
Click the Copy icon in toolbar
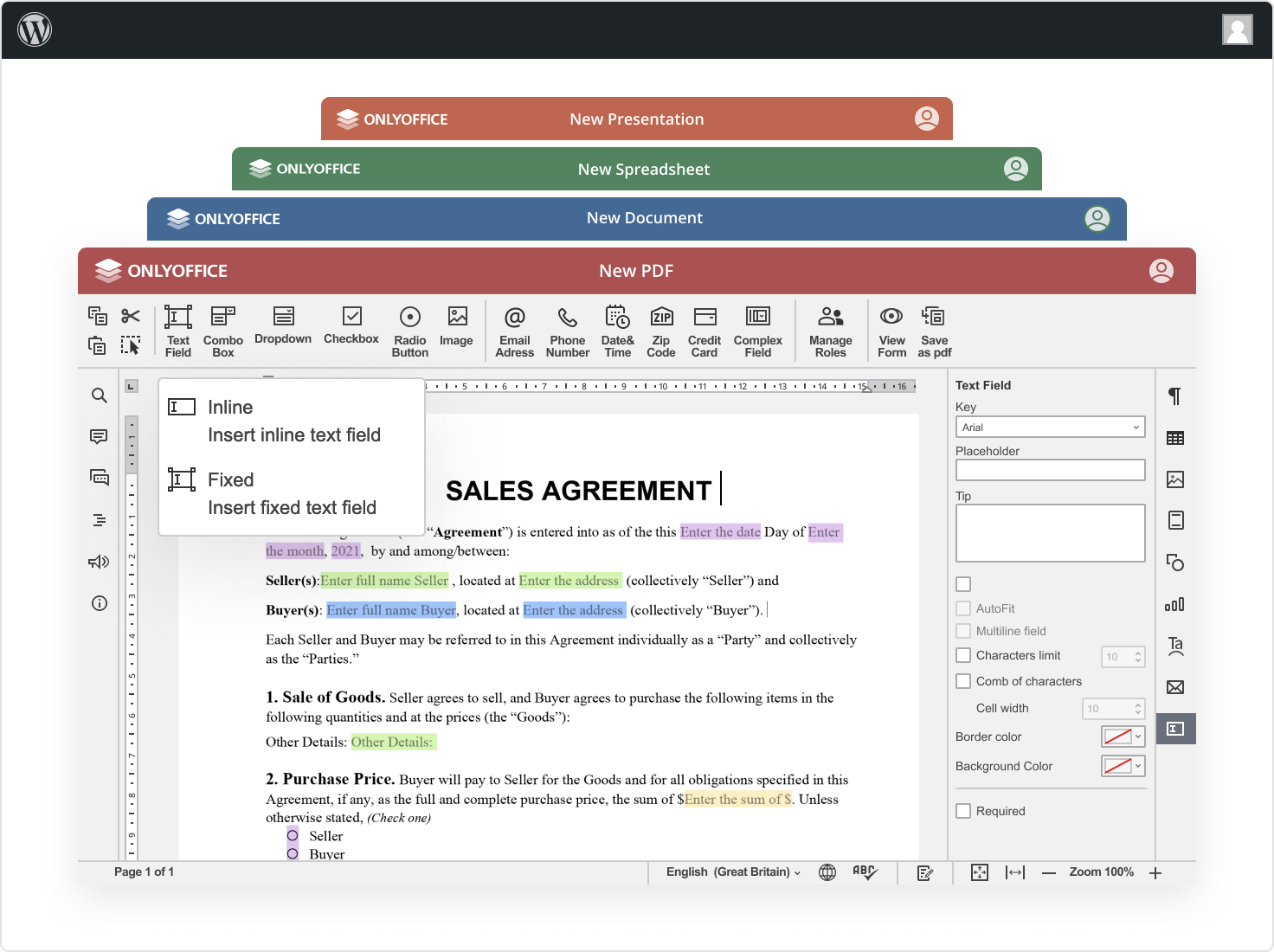coord(98,316)
